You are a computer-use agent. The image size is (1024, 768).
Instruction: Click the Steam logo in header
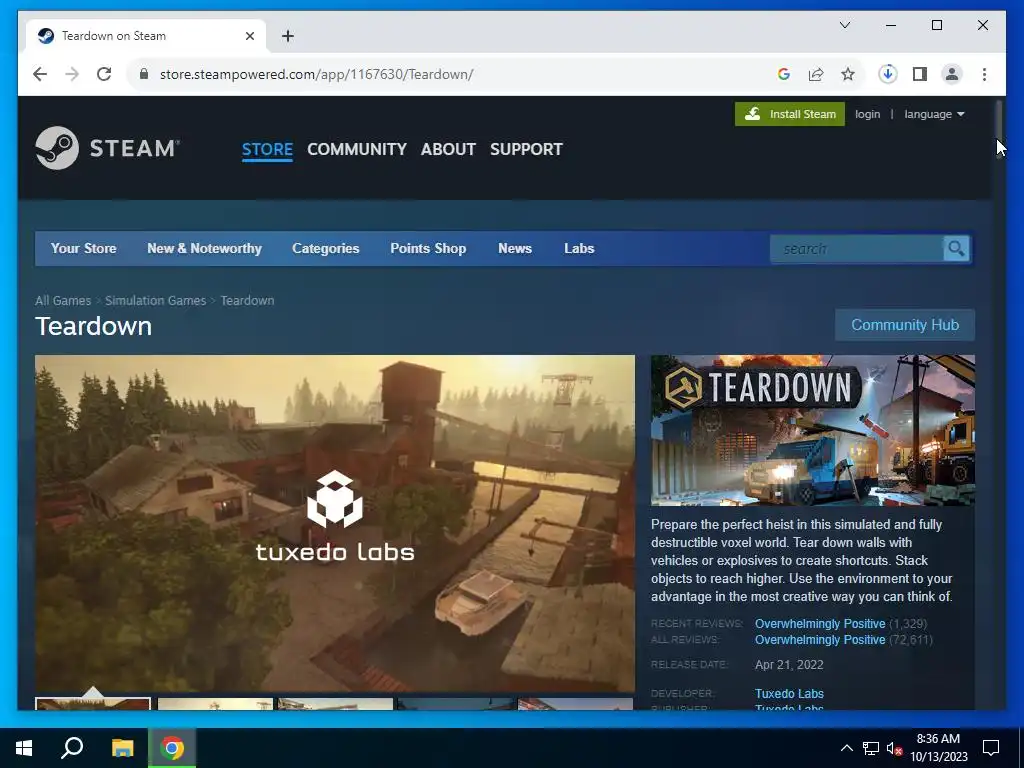107,148
